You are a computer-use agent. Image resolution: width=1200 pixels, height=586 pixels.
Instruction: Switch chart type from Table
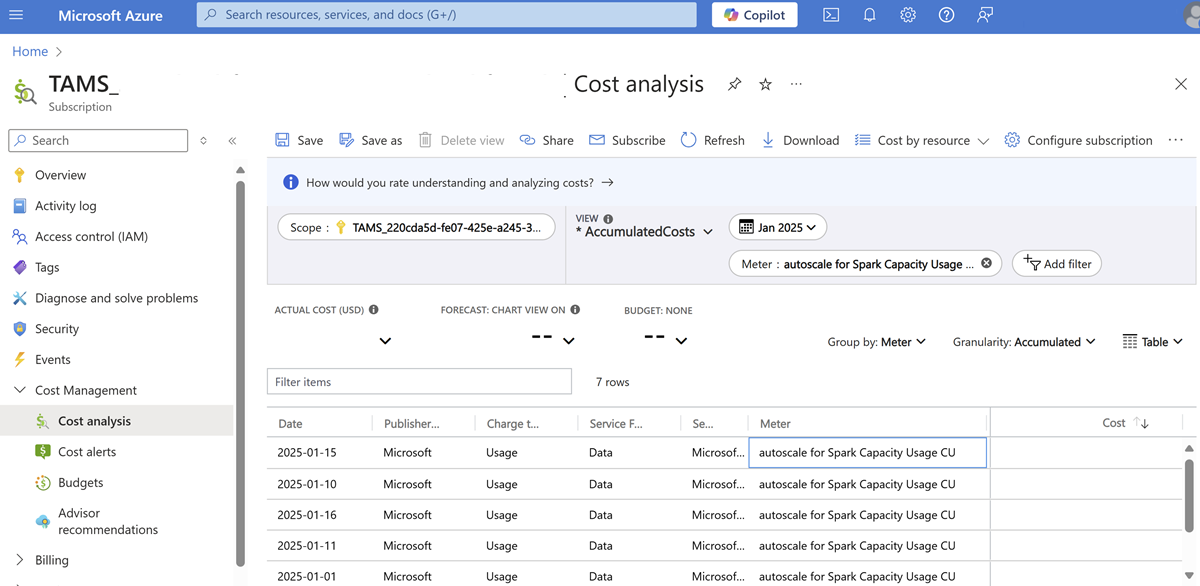click(x=1153, y=342)
